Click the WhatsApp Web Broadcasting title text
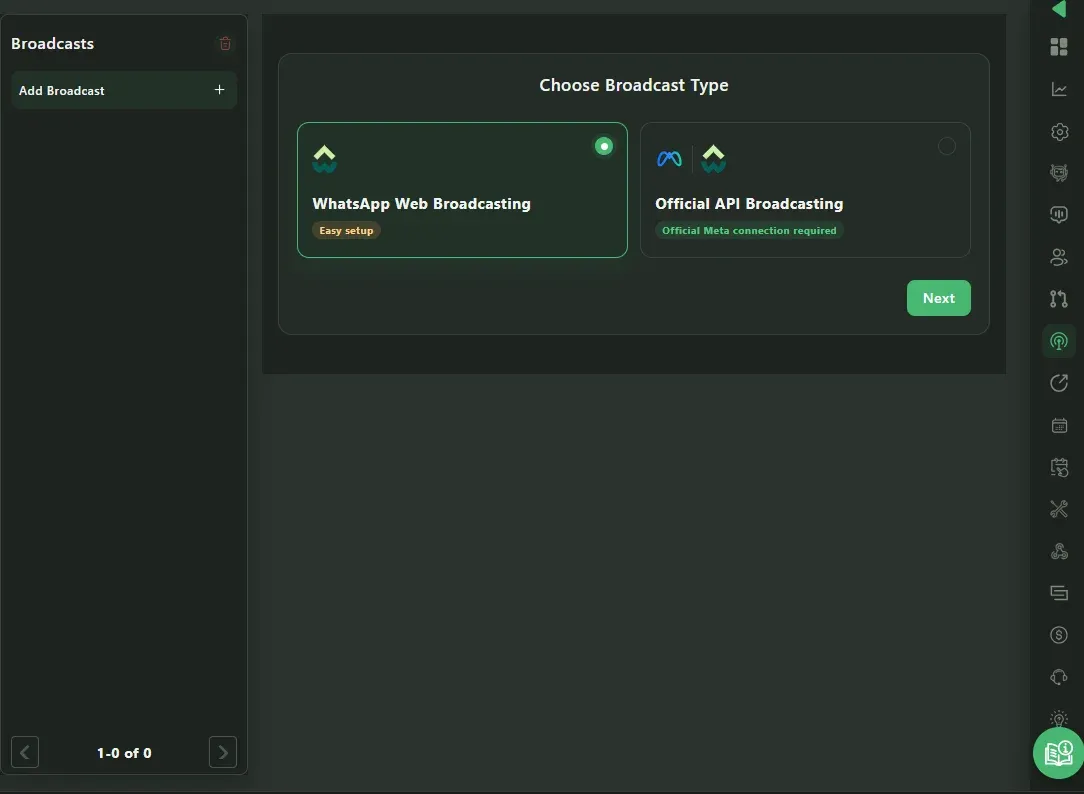This screenshot has width=1084, height=794. [x=421, y=204]
